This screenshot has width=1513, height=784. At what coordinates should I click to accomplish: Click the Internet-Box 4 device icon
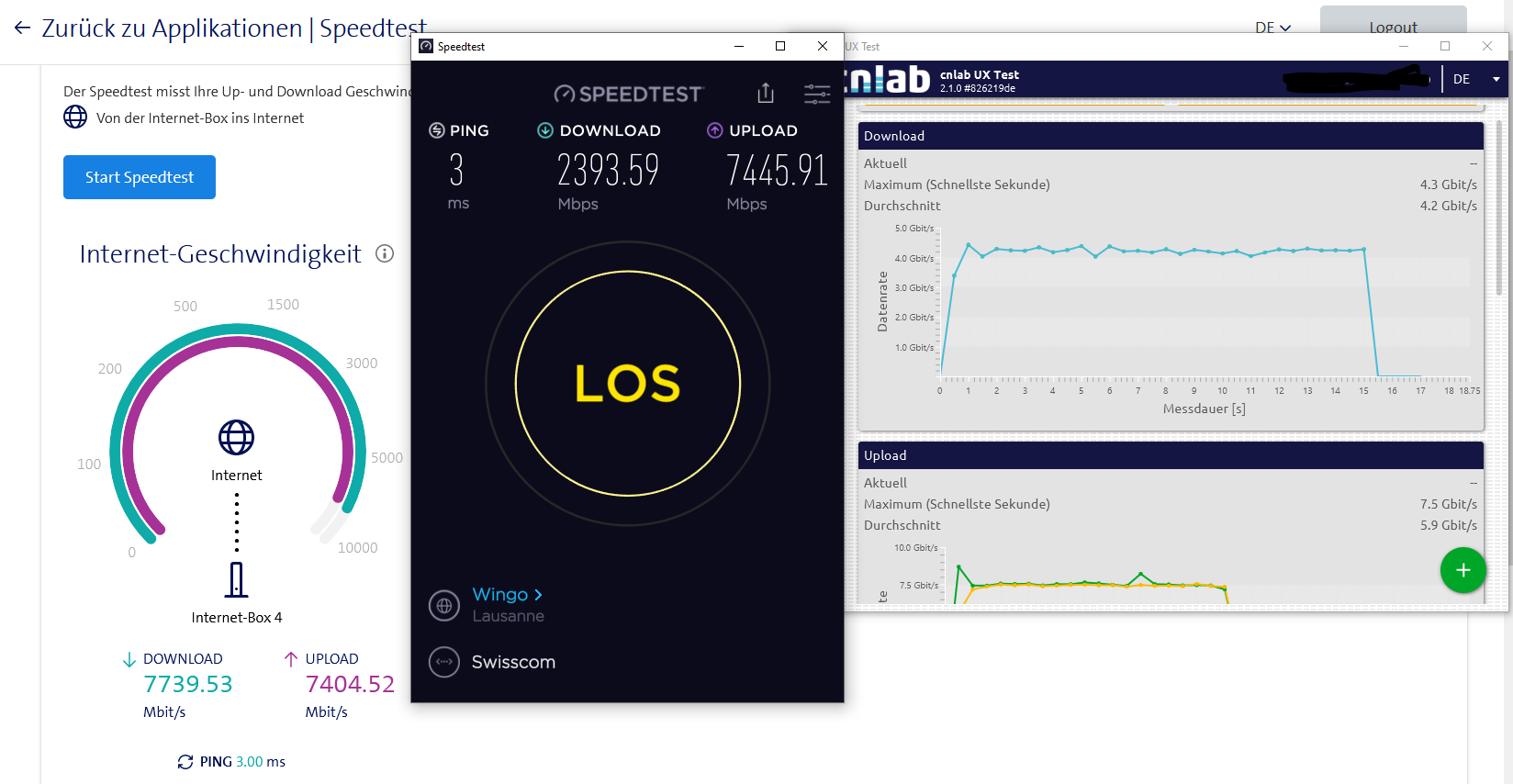236,580
